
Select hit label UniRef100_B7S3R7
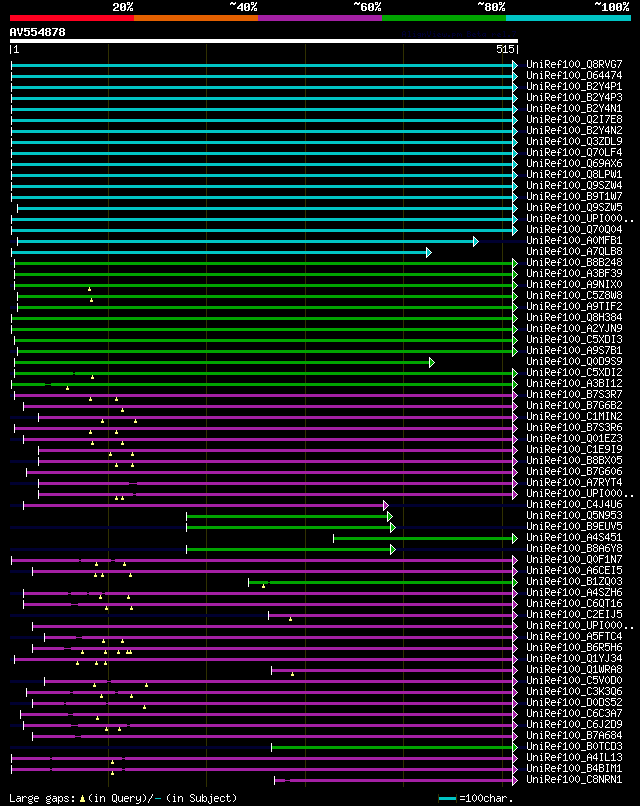click(x=574, y=395)
